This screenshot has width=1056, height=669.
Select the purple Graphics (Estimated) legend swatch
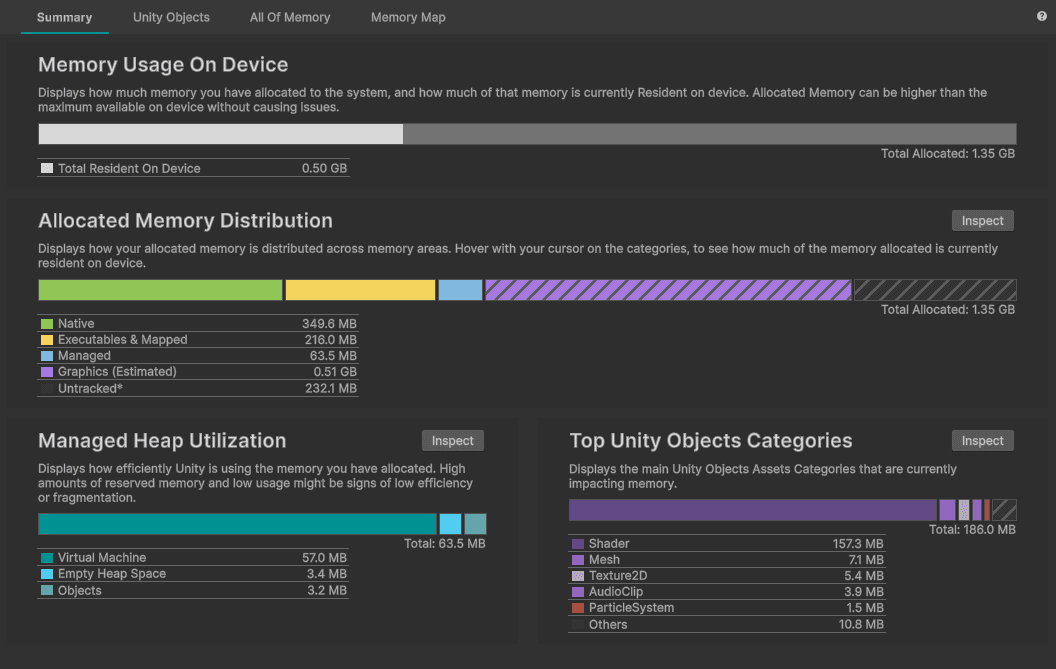tap(46, 372)
